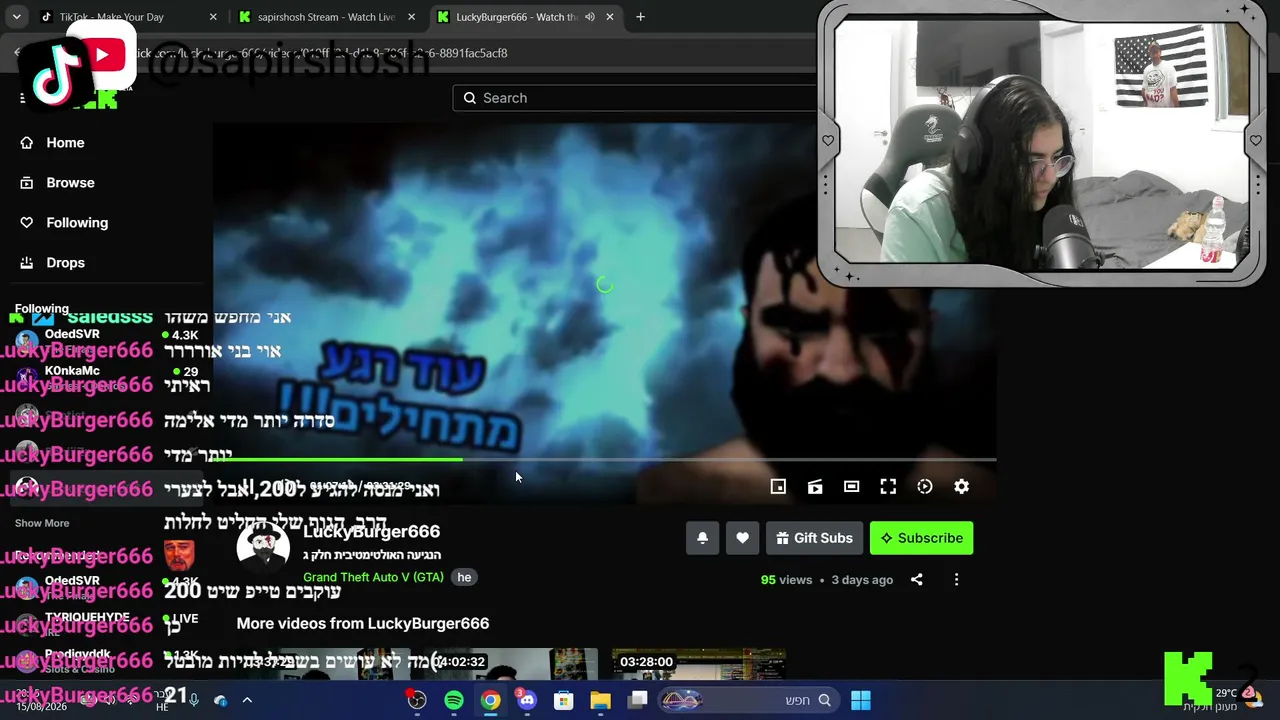Open video player settings gear
1280x720 pixels.
(961, 486)
